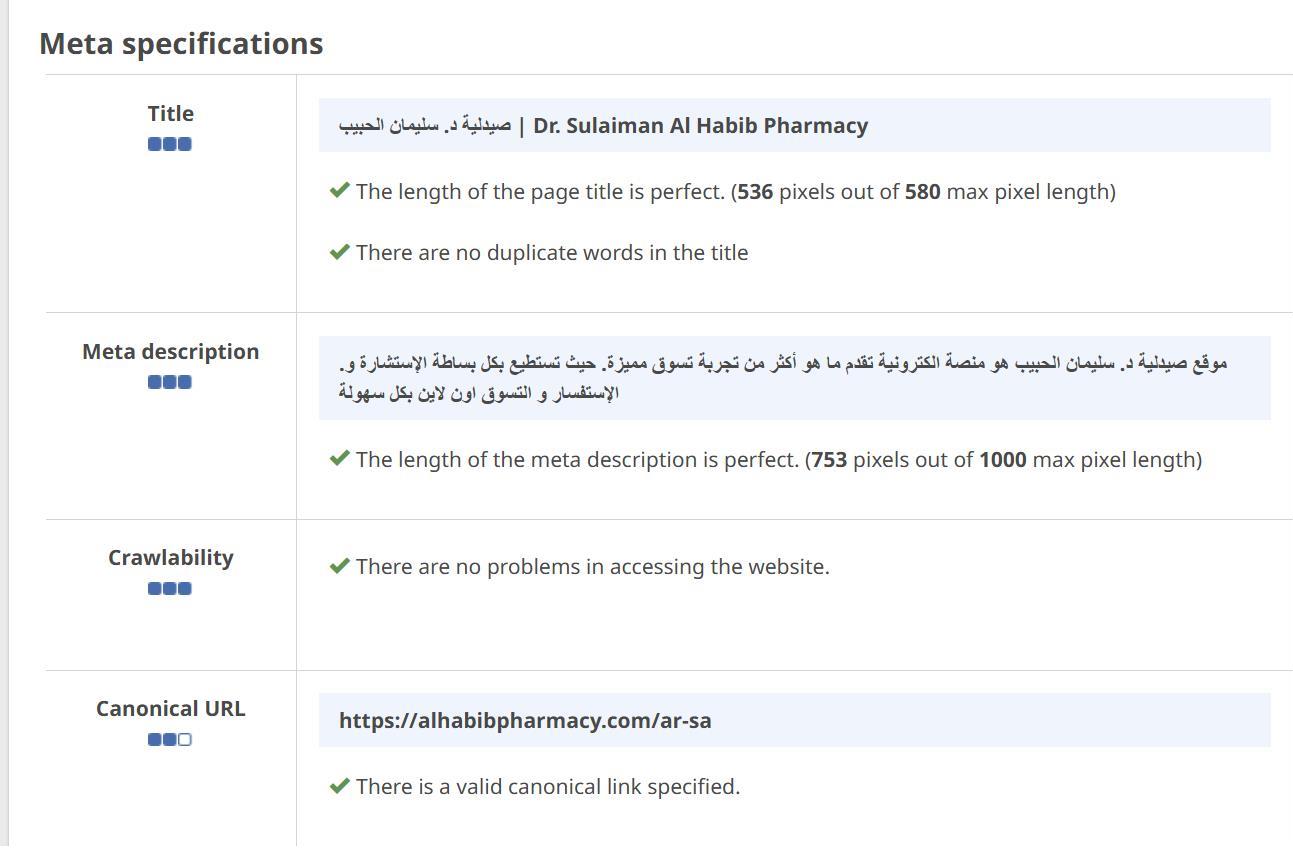Screen dimensions: 1293x848
Task: Click the no duplicate words message
Action: pyautogui.click(x=552, y=253)
